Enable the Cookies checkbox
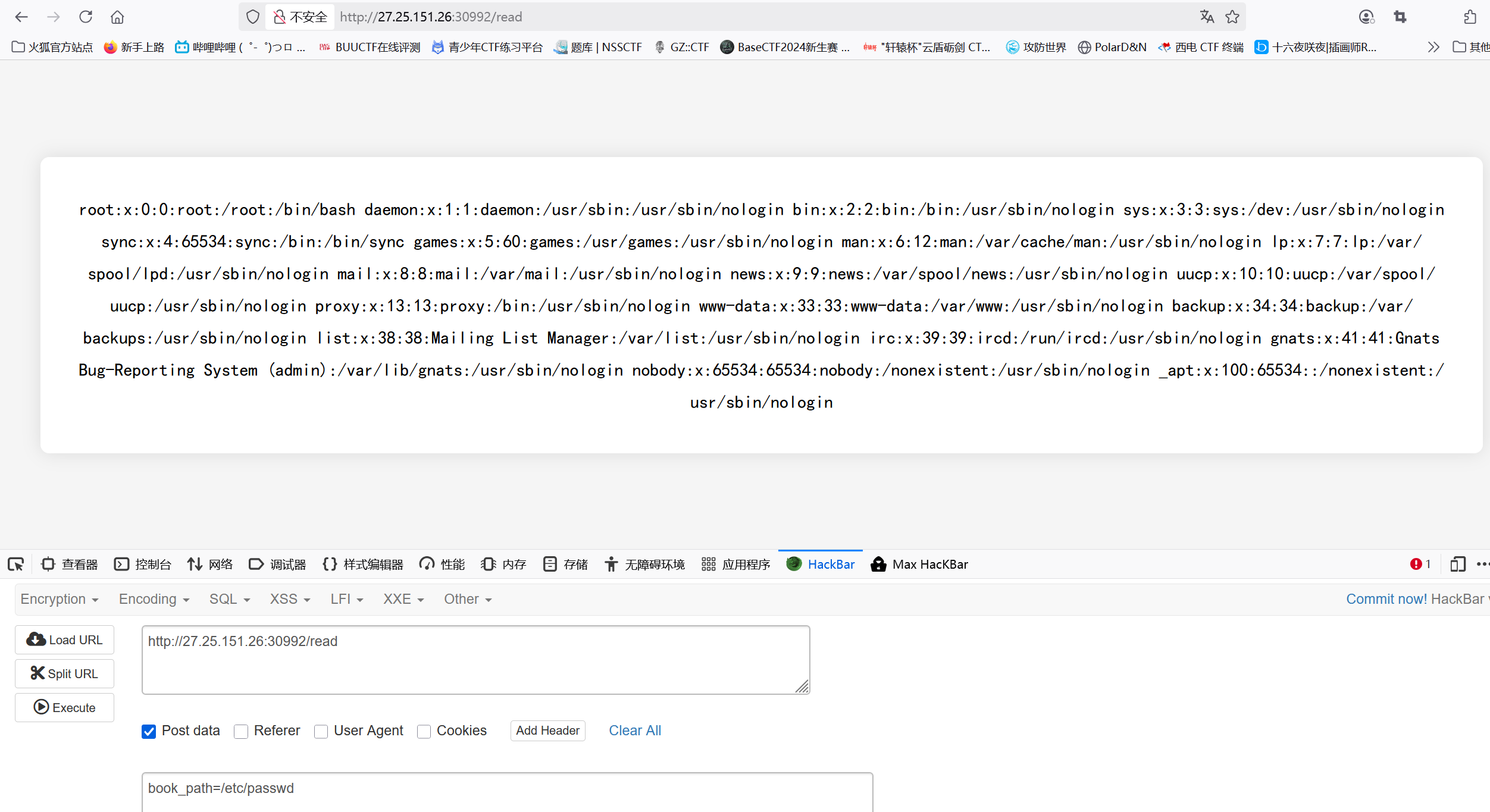1490x812 pixels. click(424, 731)
